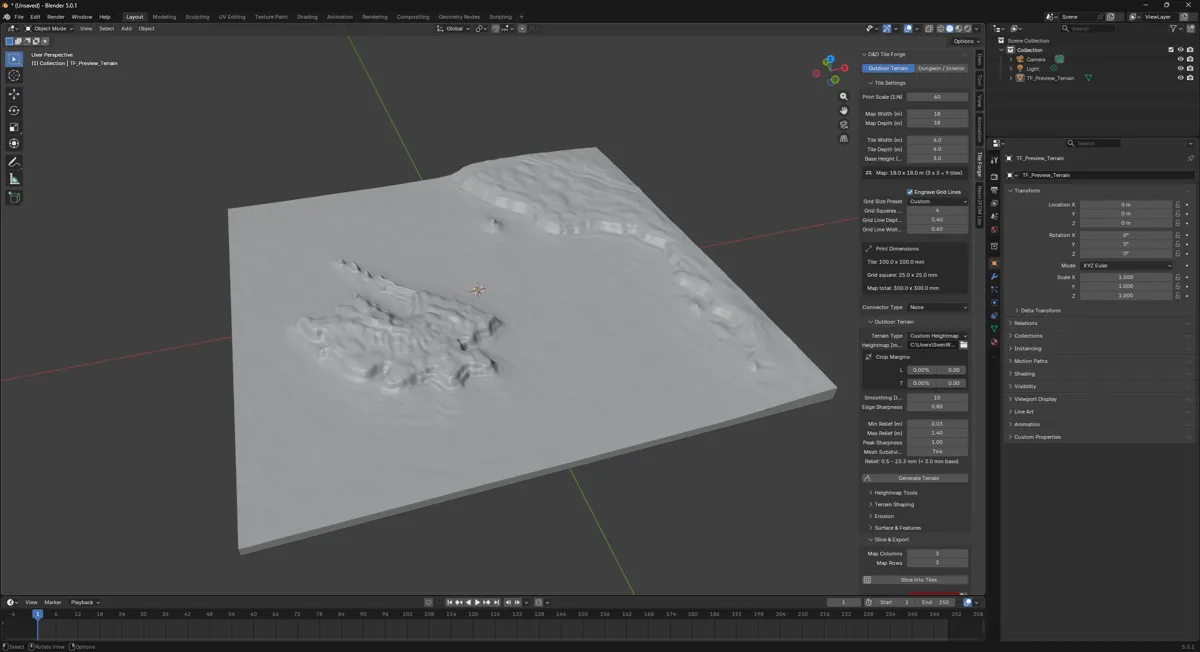The width and height of the screenshot is (1200, 652).
Task: Click the Edge Sharpness slider field
Action: click(937, 407)
